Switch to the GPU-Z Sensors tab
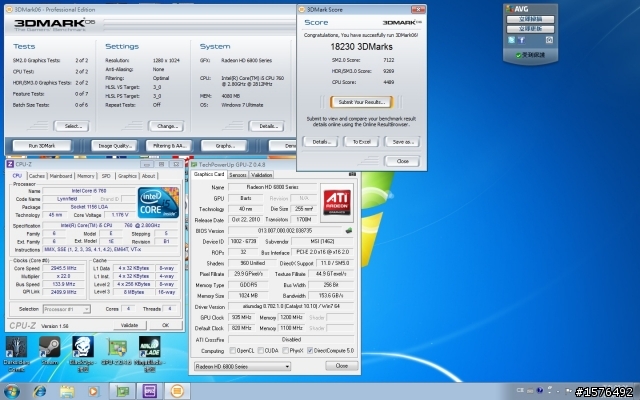Viewport: 640px width, 400px height. tap(238, 175)
